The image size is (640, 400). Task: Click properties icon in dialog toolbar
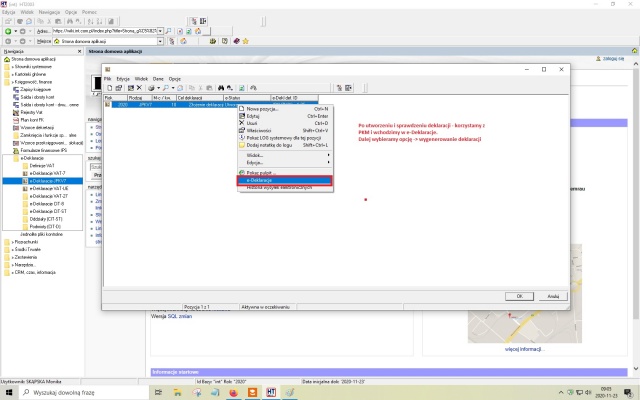click(119, 88)
